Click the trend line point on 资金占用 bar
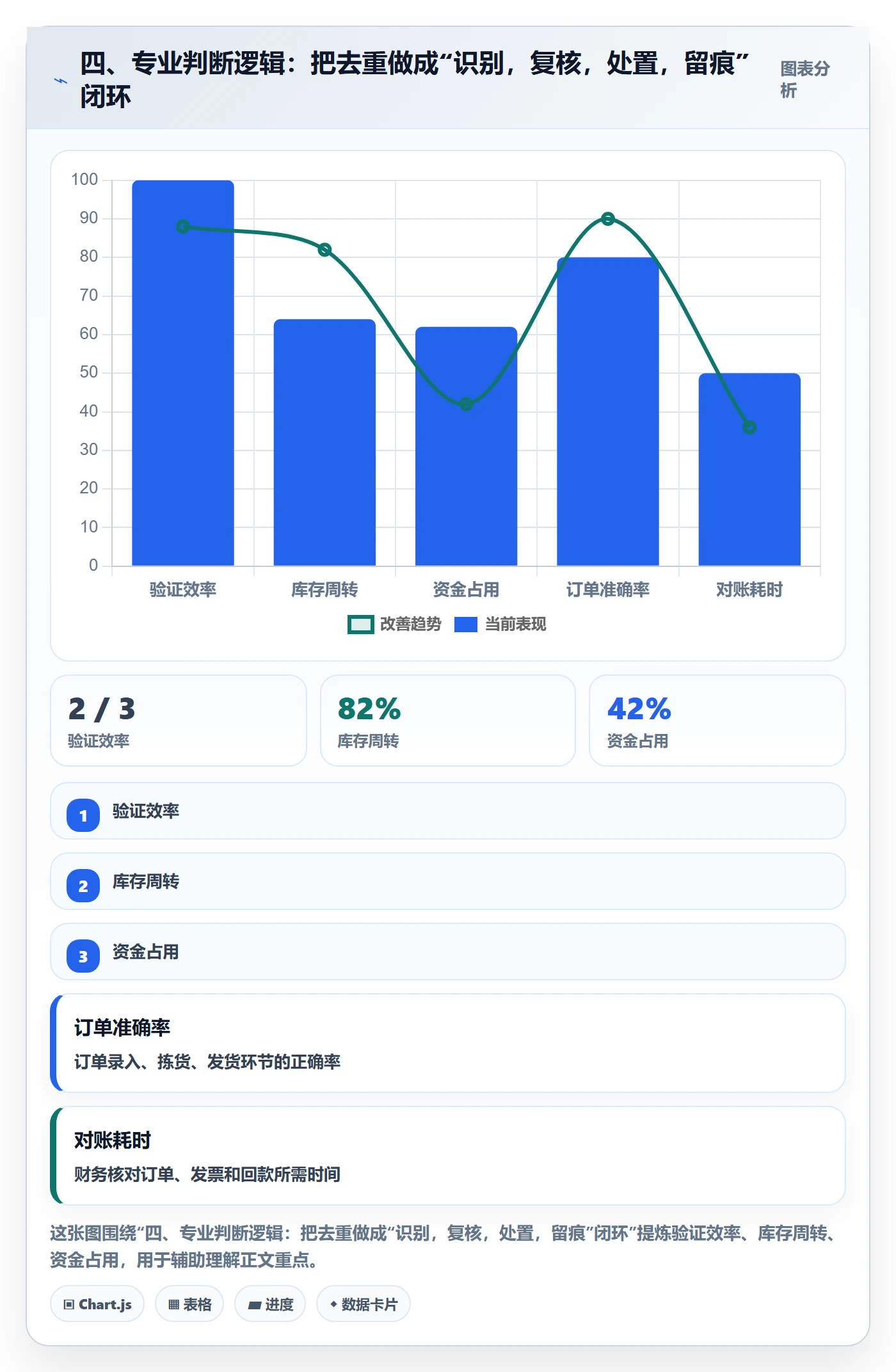 (x=466, y=404)
